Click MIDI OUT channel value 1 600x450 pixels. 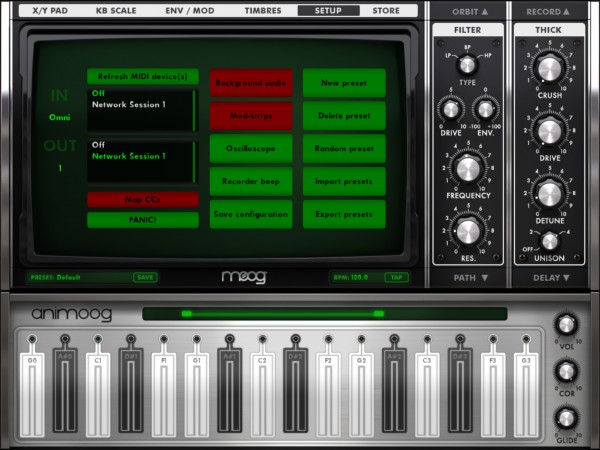pos(60,168)
